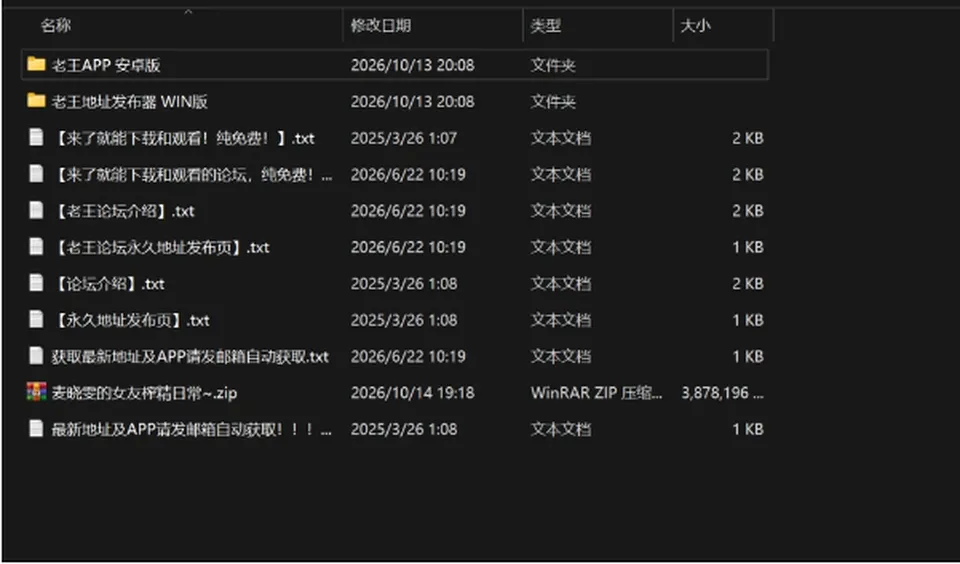Select file name 【论坛介绍】.txt
960x564 pixels.
tap(108, 284)
